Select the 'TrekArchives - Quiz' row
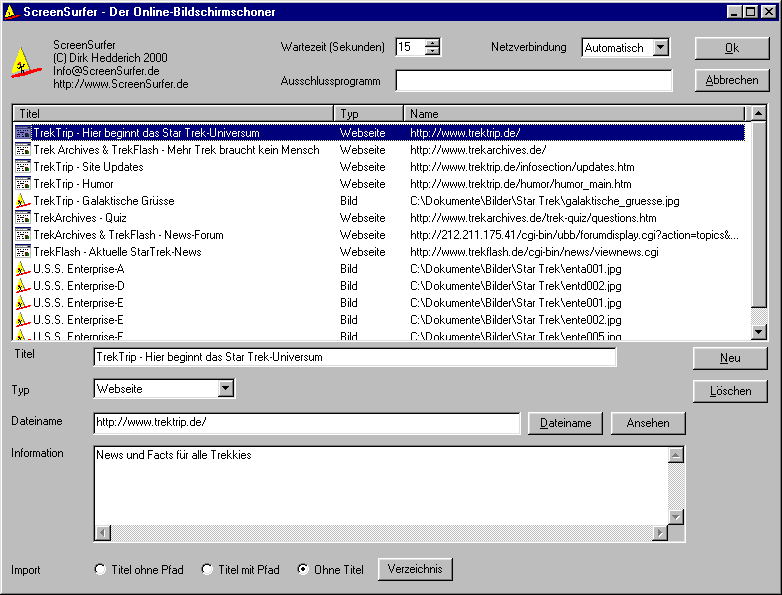The image size is (782, 595). [380, 217]
